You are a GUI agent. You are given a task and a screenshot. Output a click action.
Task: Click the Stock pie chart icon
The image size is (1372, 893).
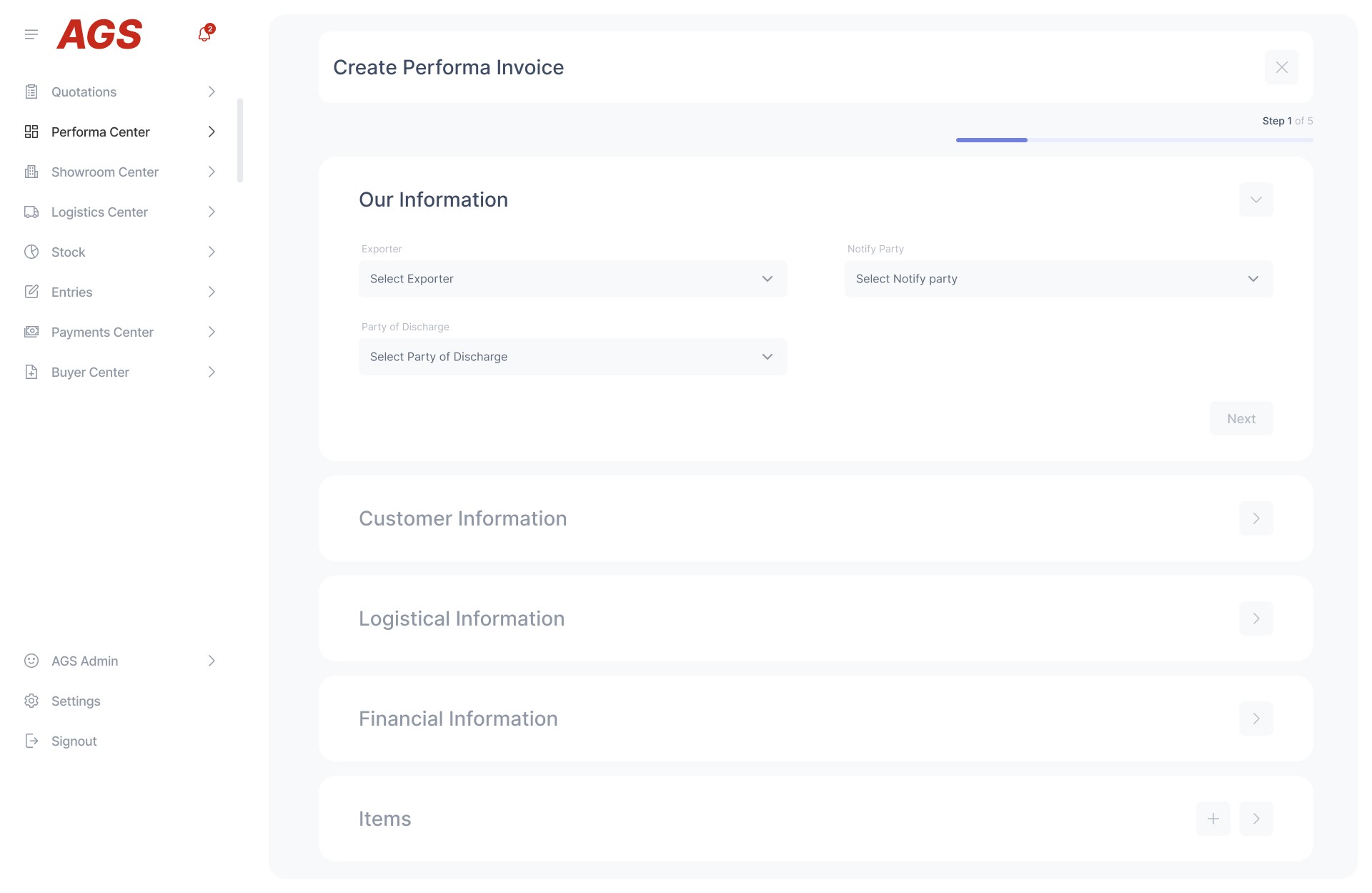(x=31, y=252)
